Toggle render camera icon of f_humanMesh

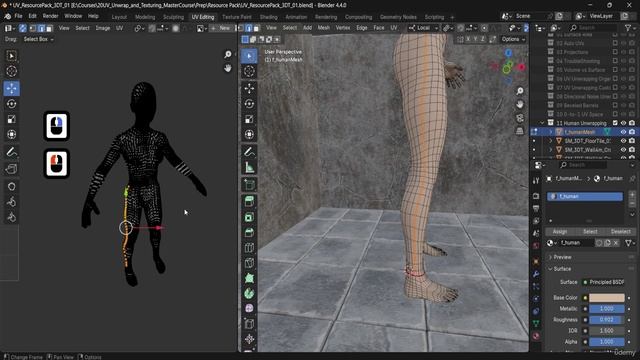(x=632, y=132)
